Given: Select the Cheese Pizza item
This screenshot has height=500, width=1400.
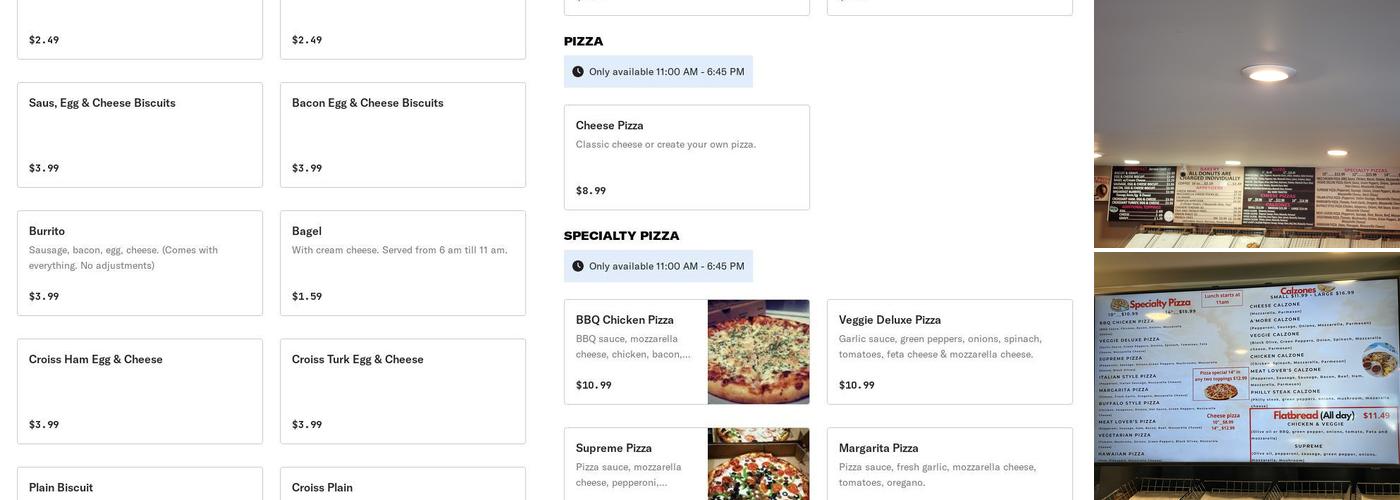Looking at the screenshot, I should [686, 157].
